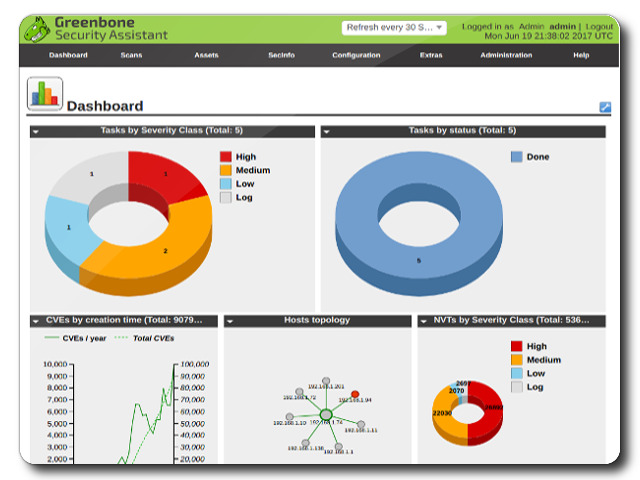Expand the CVEs by creation time panel menu

pyautogui.click(x=36, y=321)
